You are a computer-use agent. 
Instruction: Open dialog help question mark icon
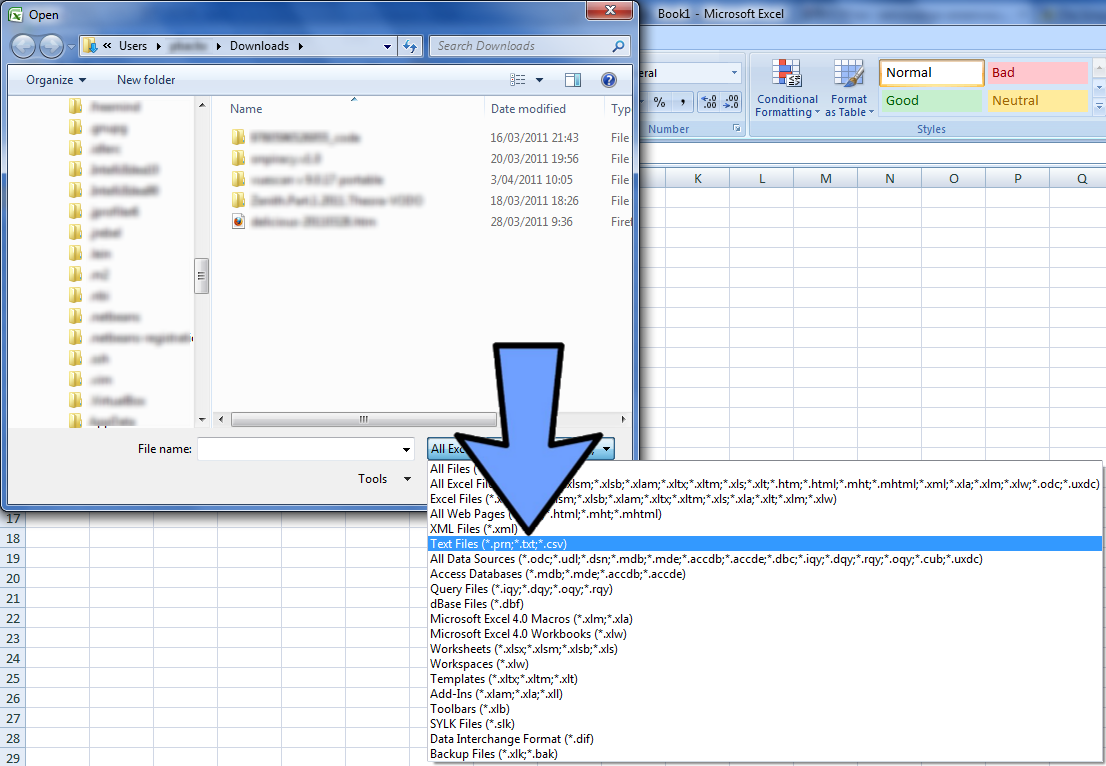609,80
